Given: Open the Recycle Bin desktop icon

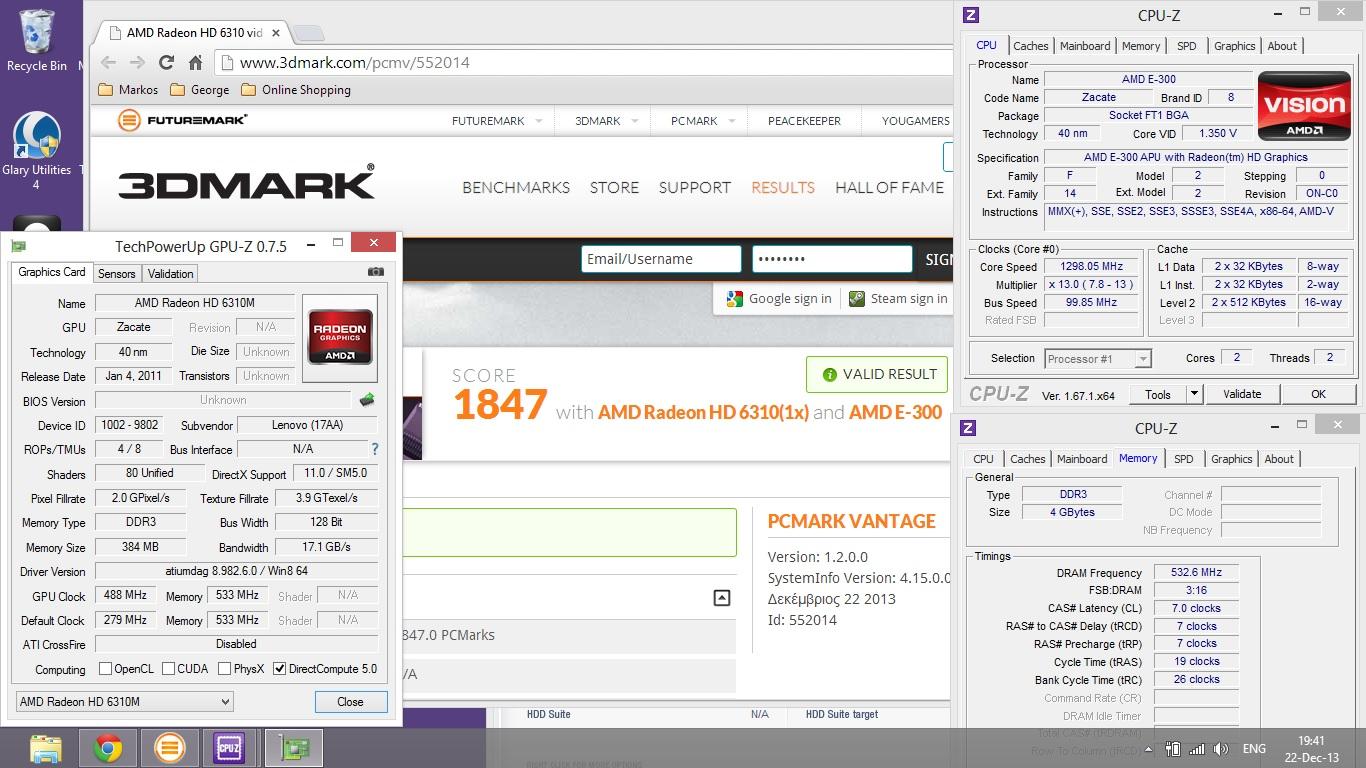Looking at the screenshot, I should tap(36, 40).
